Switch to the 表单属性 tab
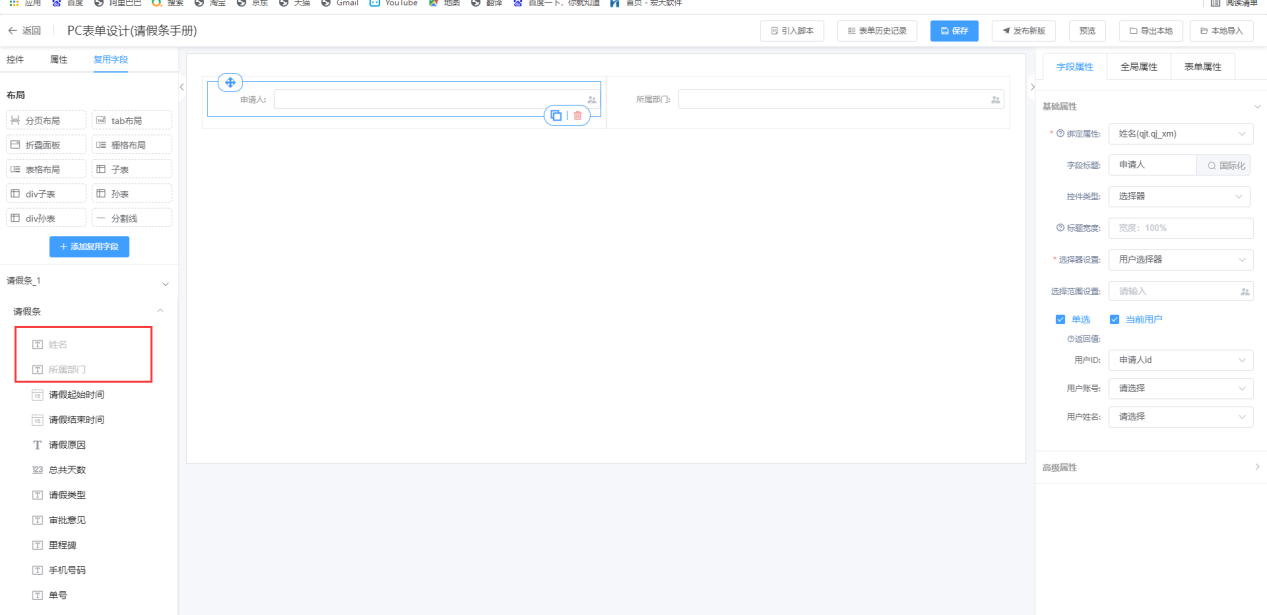This screenshot has height=615, width=1267. point(1203,67)
